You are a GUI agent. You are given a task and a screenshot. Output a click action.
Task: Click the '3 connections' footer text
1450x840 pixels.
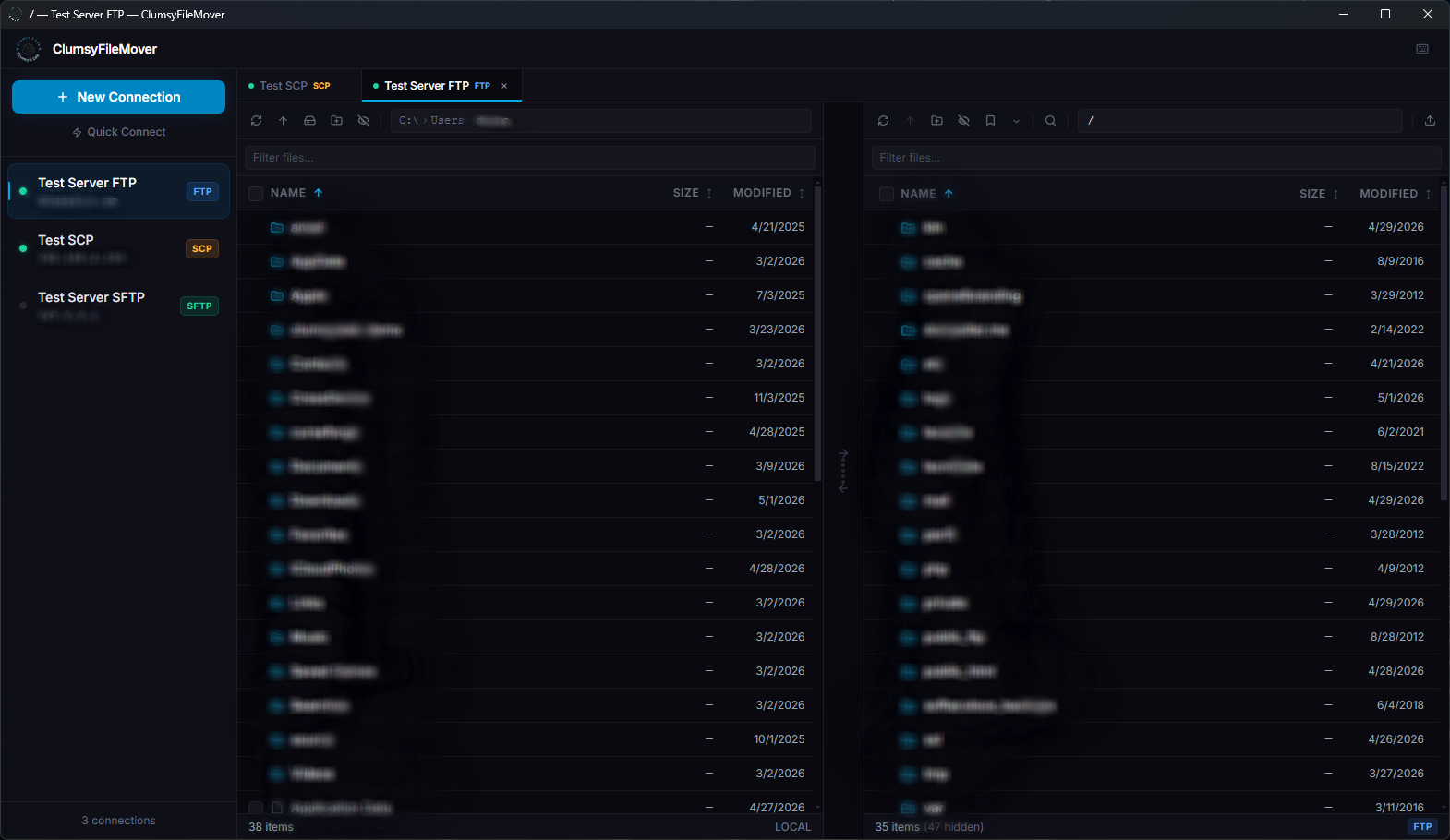click(118, 821)
